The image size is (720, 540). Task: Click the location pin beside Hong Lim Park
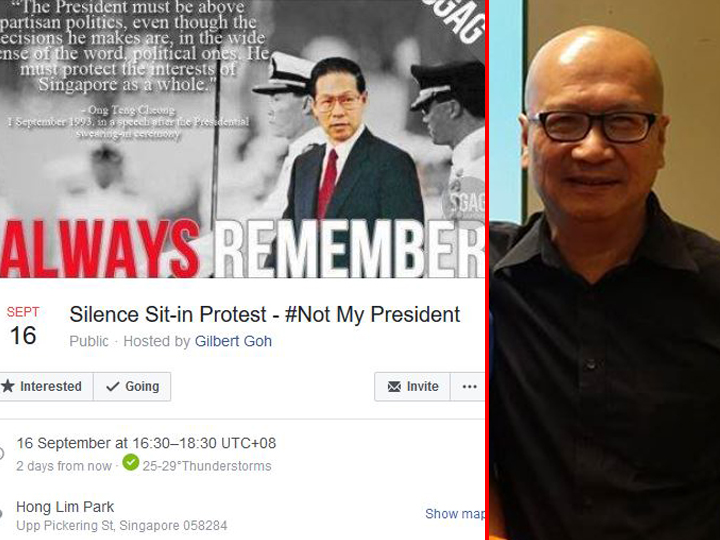tap(1, 514)
